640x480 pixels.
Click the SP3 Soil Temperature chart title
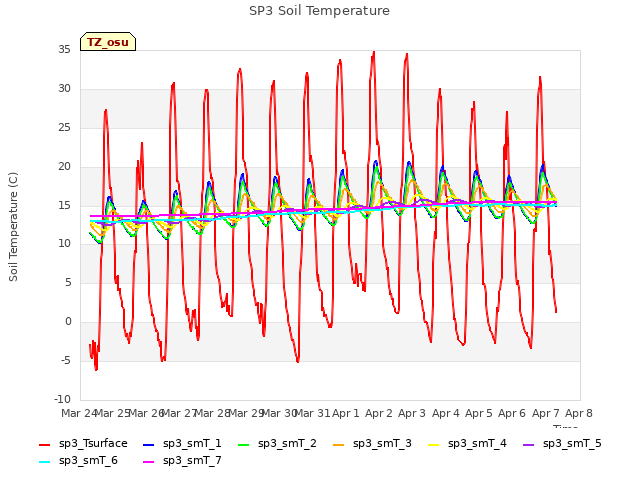(319, 11)
